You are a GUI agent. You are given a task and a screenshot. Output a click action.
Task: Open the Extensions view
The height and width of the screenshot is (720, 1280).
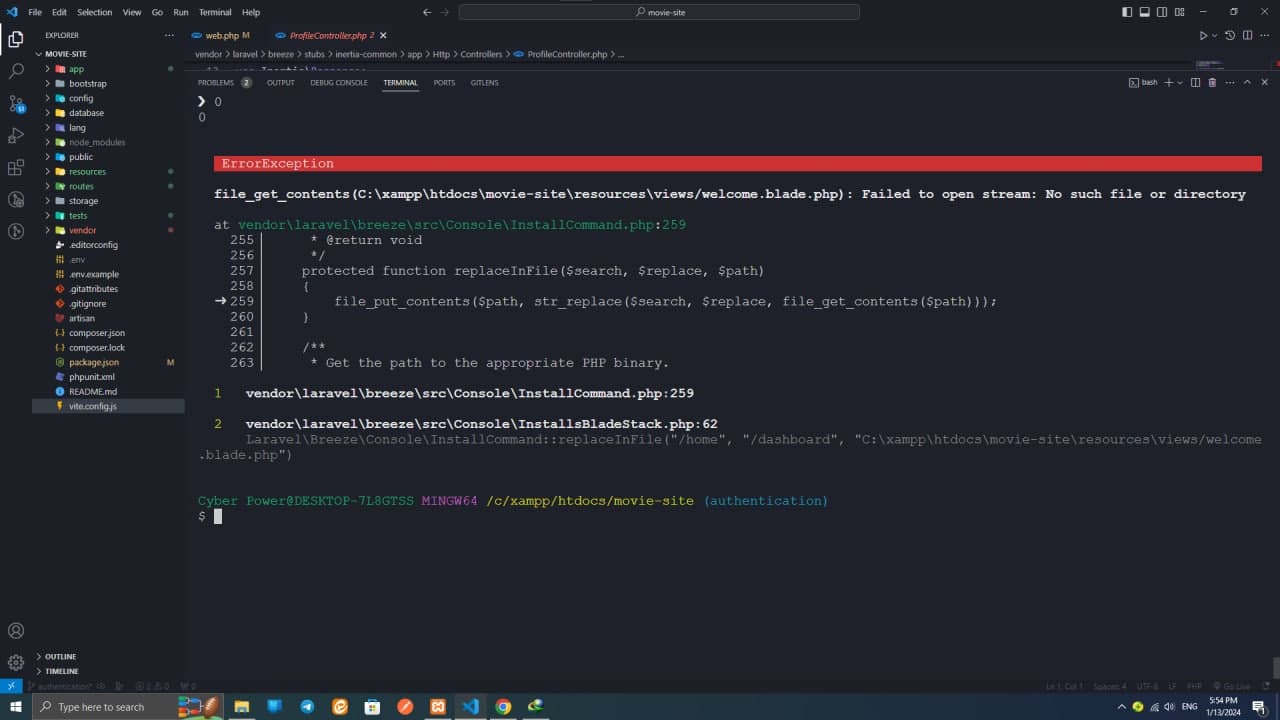(x=16, y=167)
